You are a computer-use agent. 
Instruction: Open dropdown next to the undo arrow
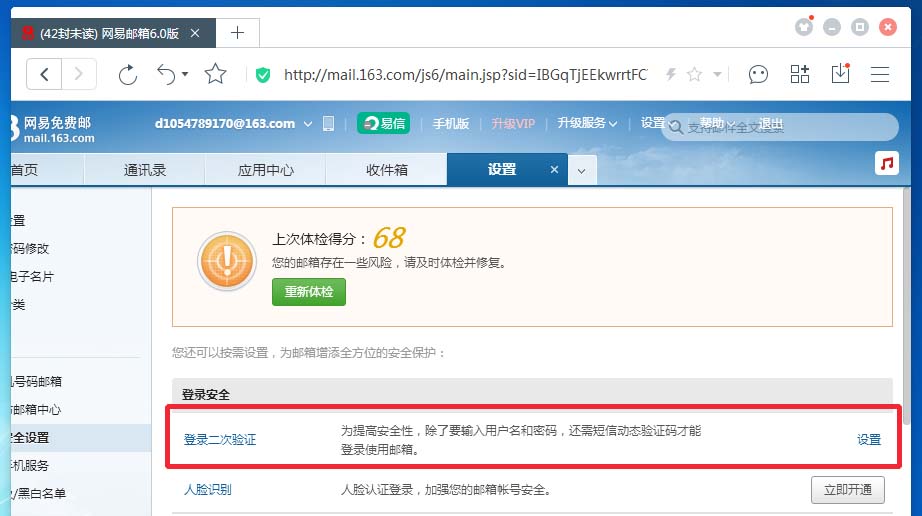(x=185, y=74)
